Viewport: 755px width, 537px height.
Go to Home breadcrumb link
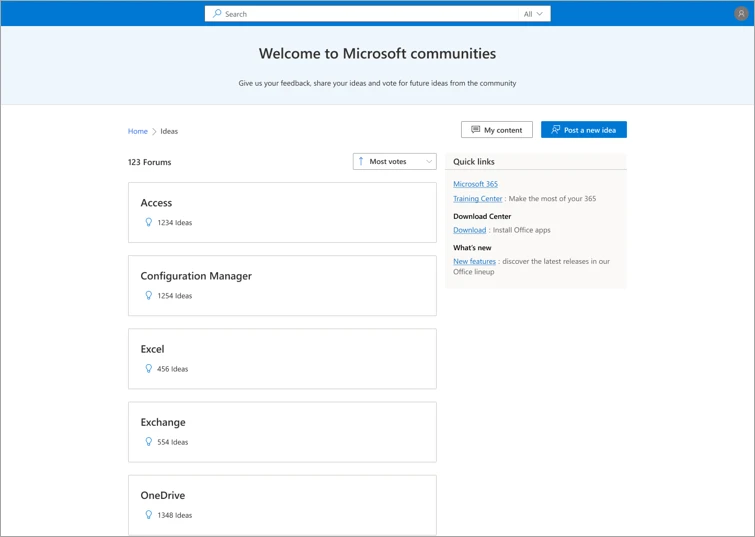pyautogui.click(x=138, y=131)
